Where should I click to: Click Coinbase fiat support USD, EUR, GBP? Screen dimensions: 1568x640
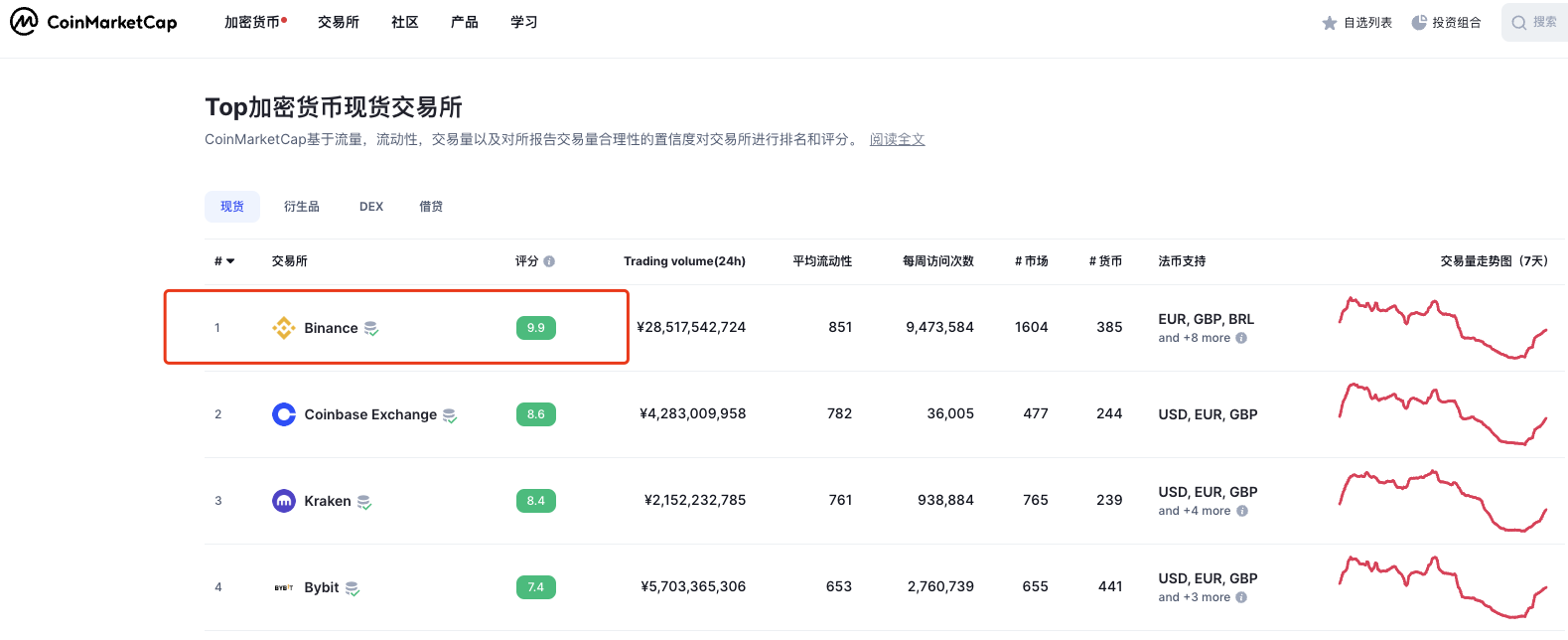coord(1208,414)
